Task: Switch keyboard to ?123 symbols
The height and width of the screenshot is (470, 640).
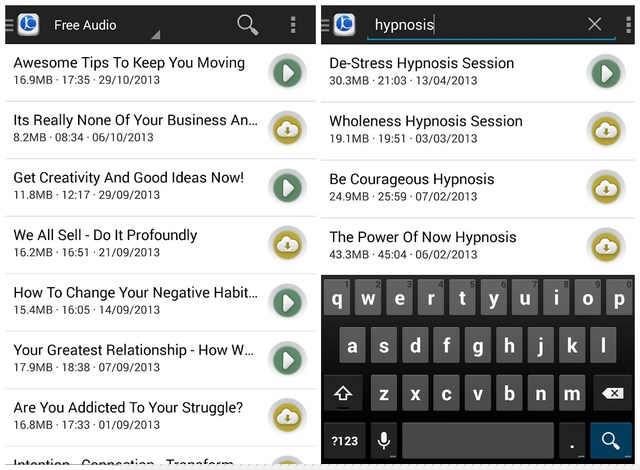Action: tap(344, 441)
